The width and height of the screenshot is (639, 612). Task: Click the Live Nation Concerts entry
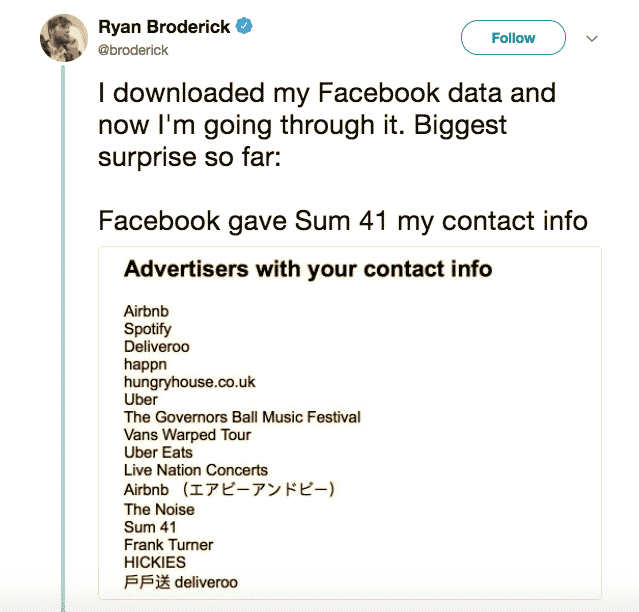pos(195,470)
